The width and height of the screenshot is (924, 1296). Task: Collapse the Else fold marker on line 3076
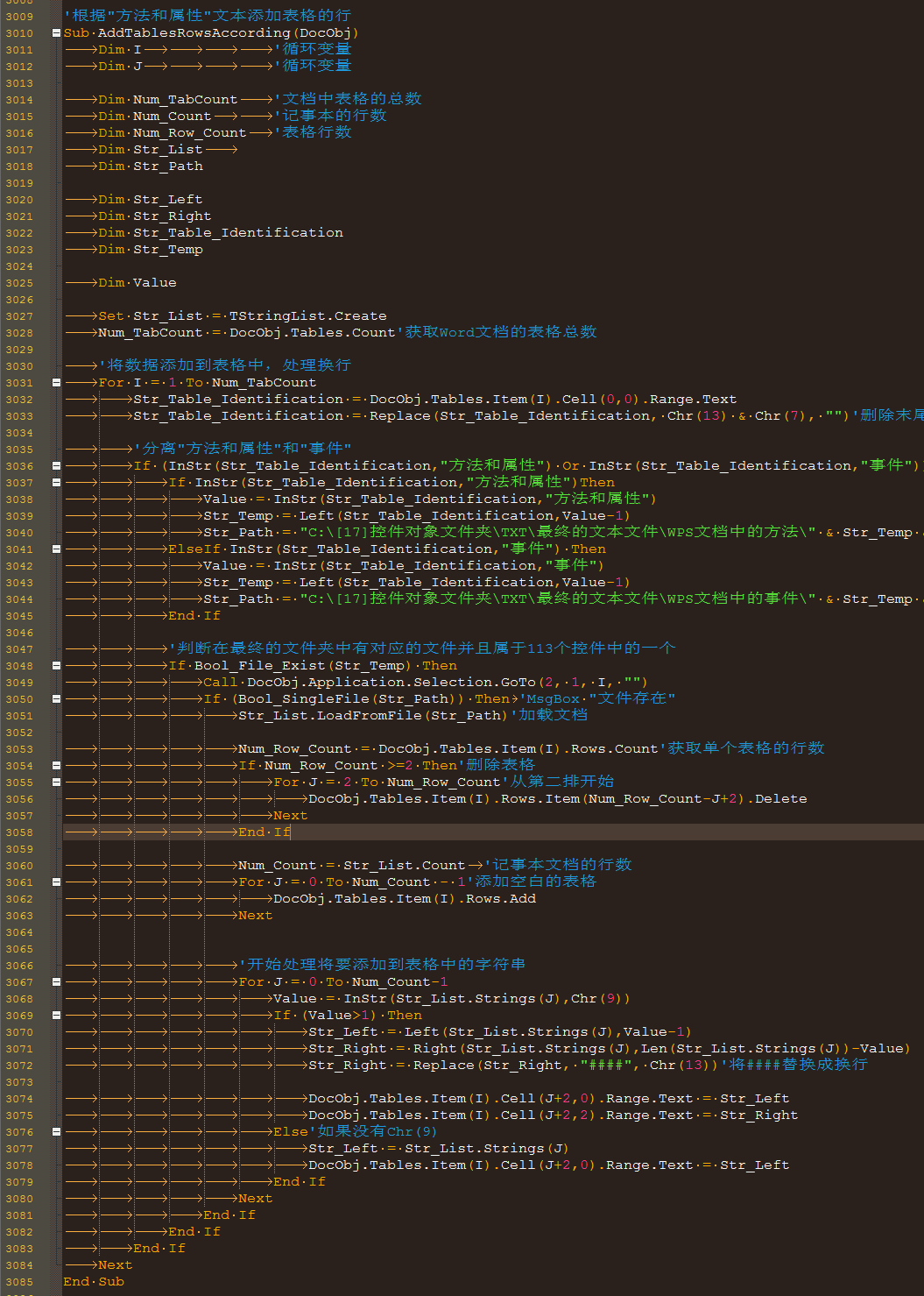click(56, 1132)
